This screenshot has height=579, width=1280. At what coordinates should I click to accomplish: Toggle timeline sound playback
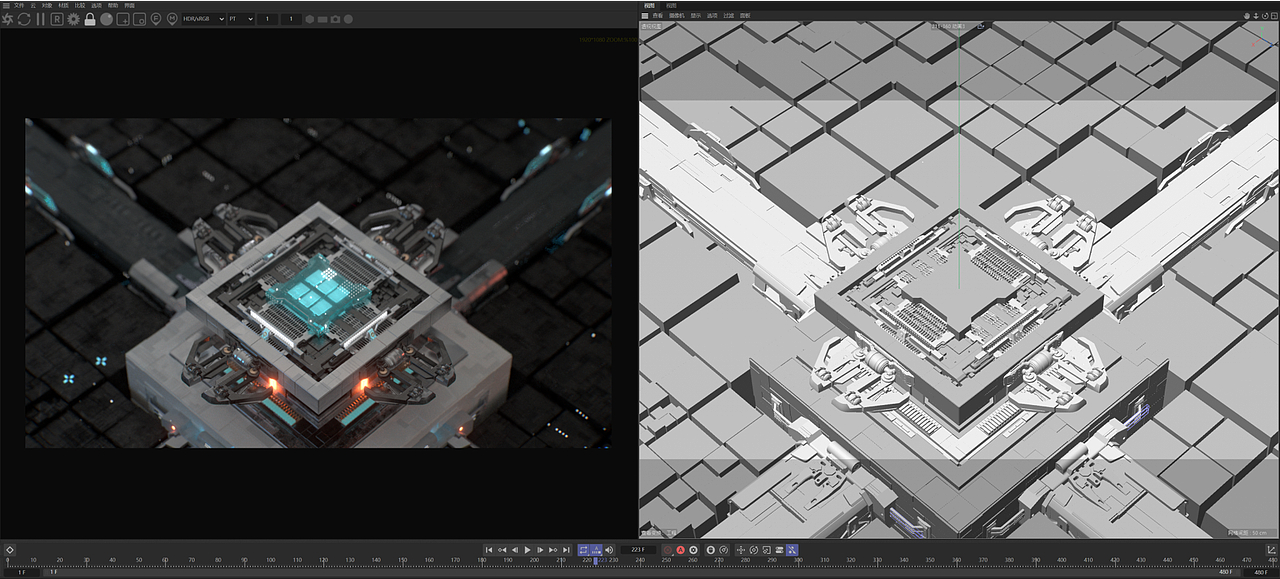tap(609, 550)
